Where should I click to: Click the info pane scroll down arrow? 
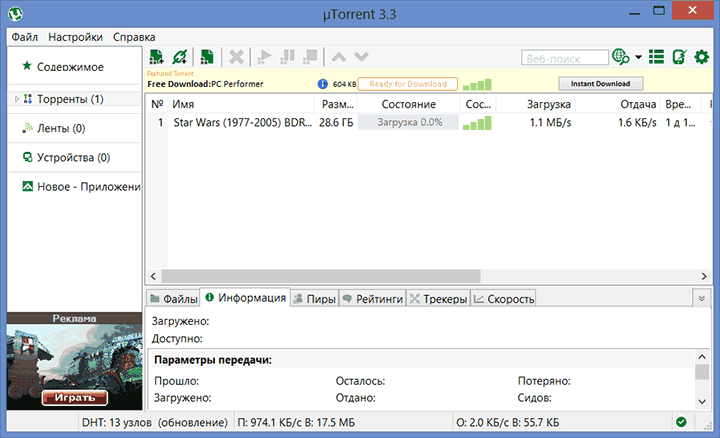click(x=702, y=402)
